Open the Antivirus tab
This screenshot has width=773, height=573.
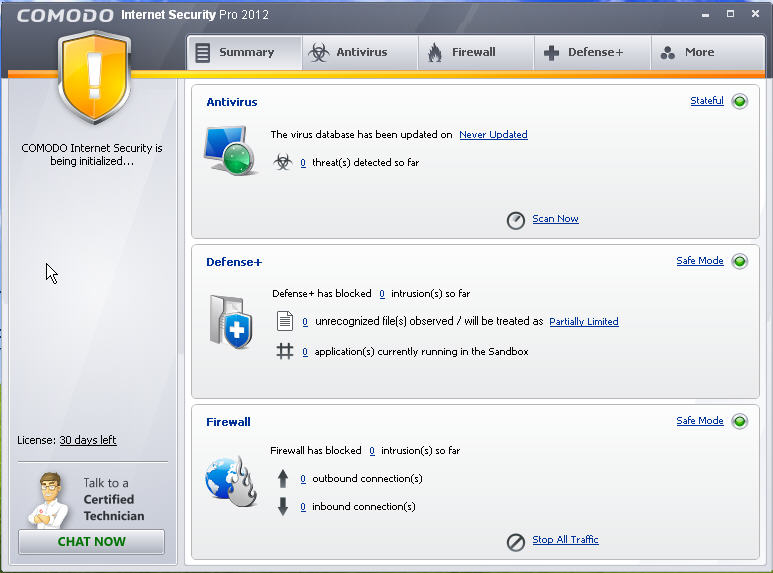click(360, 52)
